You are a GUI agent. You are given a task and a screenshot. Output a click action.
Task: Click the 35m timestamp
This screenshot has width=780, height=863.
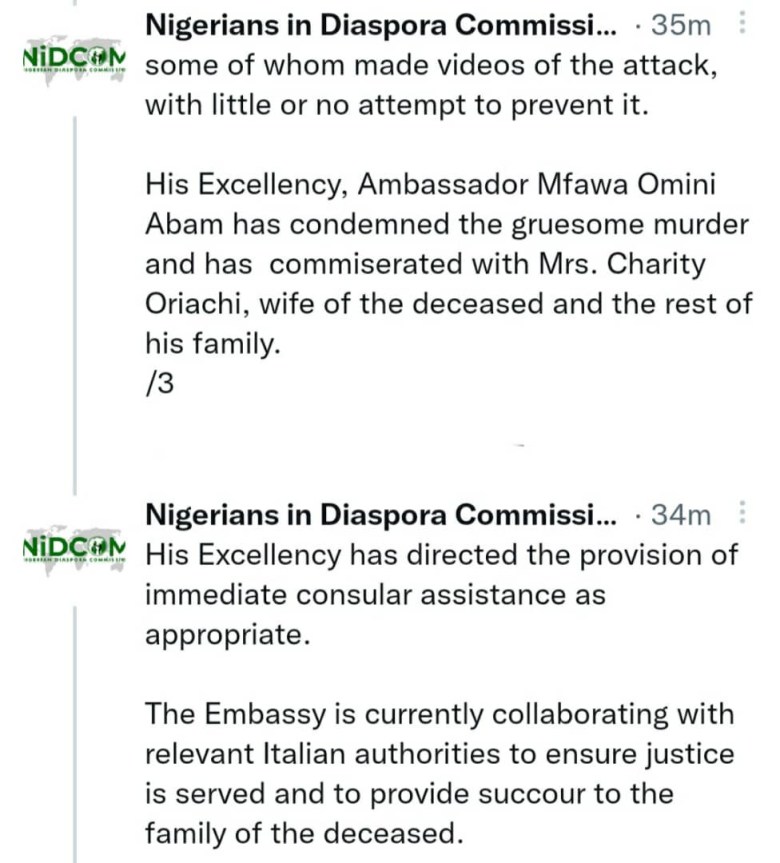click(x=681, y=25)
